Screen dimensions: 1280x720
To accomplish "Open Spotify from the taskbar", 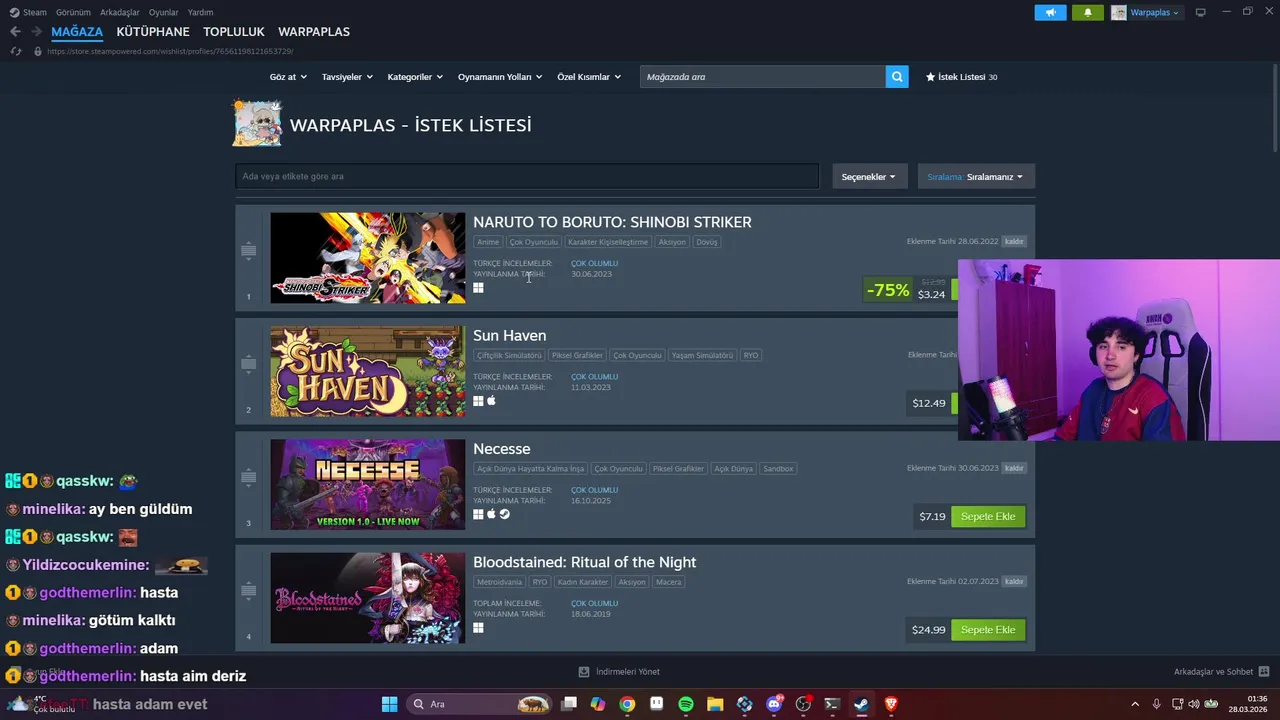I will coord(686,704).
